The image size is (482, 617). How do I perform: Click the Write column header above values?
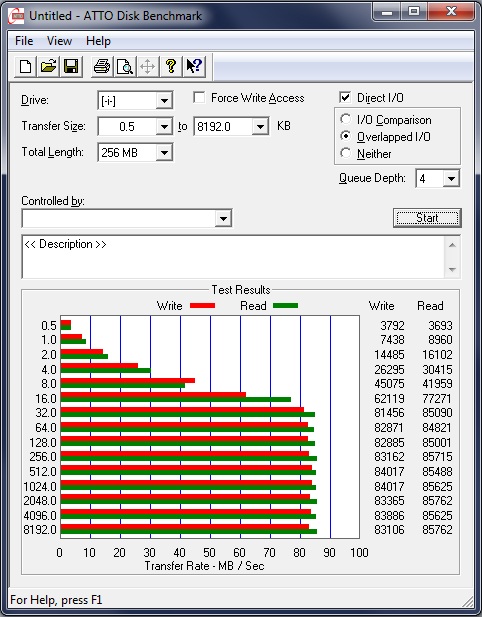coord(381,306)
